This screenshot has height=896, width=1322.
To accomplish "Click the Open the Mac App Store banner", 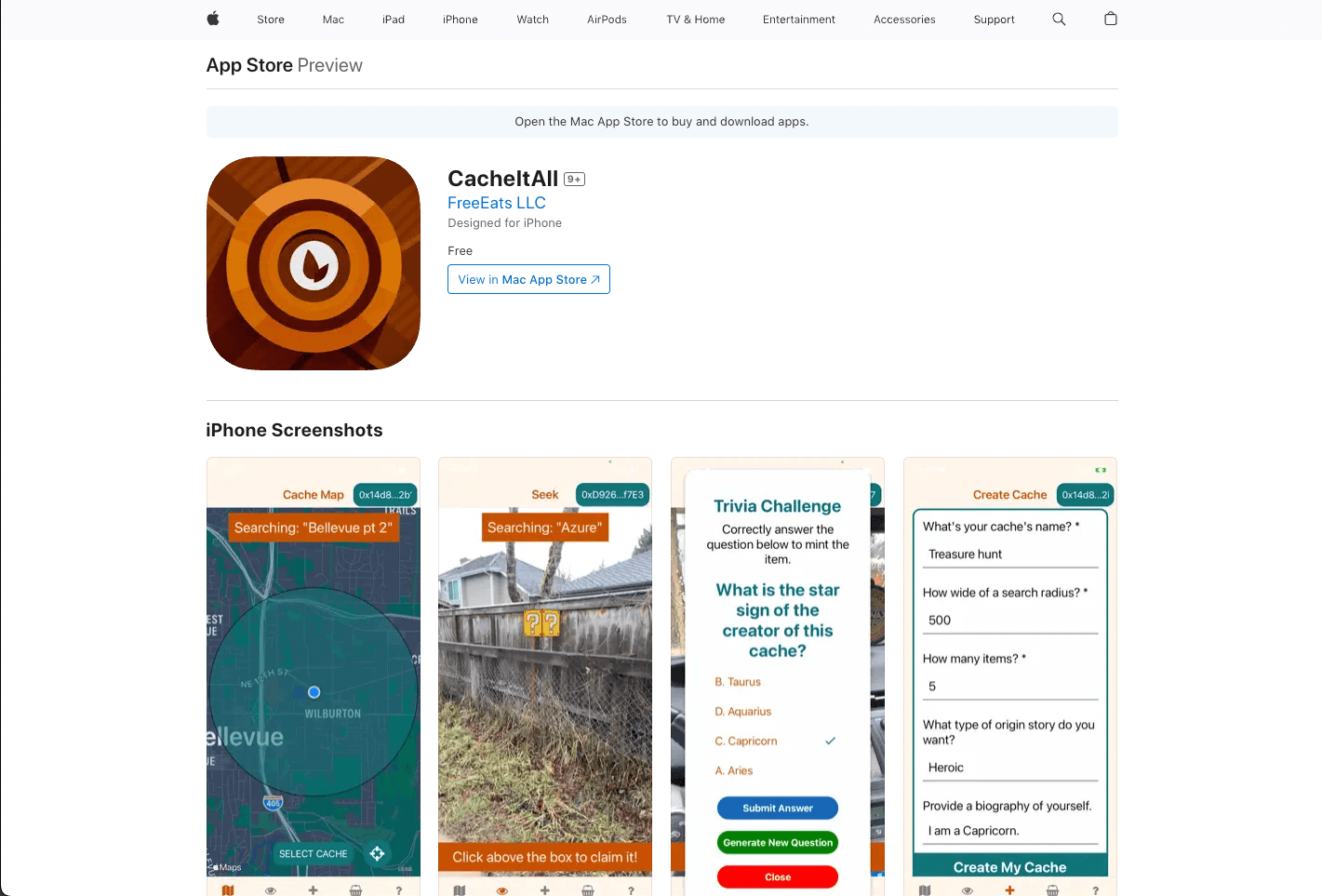I will click(x=661, y=122).
